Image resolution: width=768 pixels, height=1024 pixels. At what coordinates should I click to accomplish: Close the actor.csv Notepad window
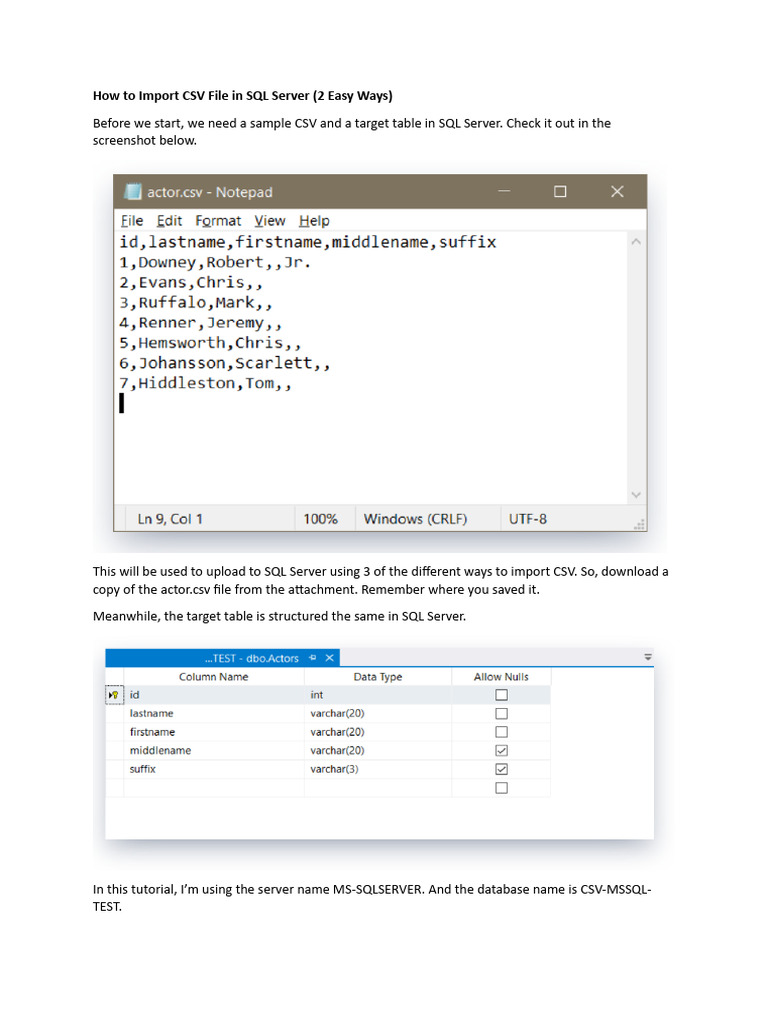617,192
